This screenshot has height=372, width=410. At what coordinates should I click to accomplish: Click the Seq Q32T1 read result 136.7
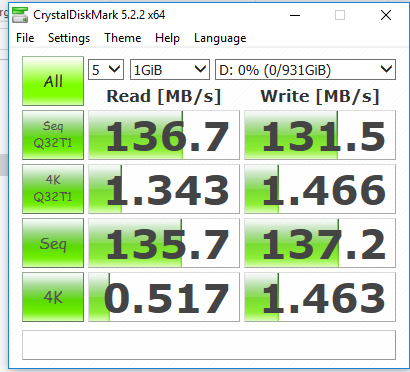pos(164,135)
